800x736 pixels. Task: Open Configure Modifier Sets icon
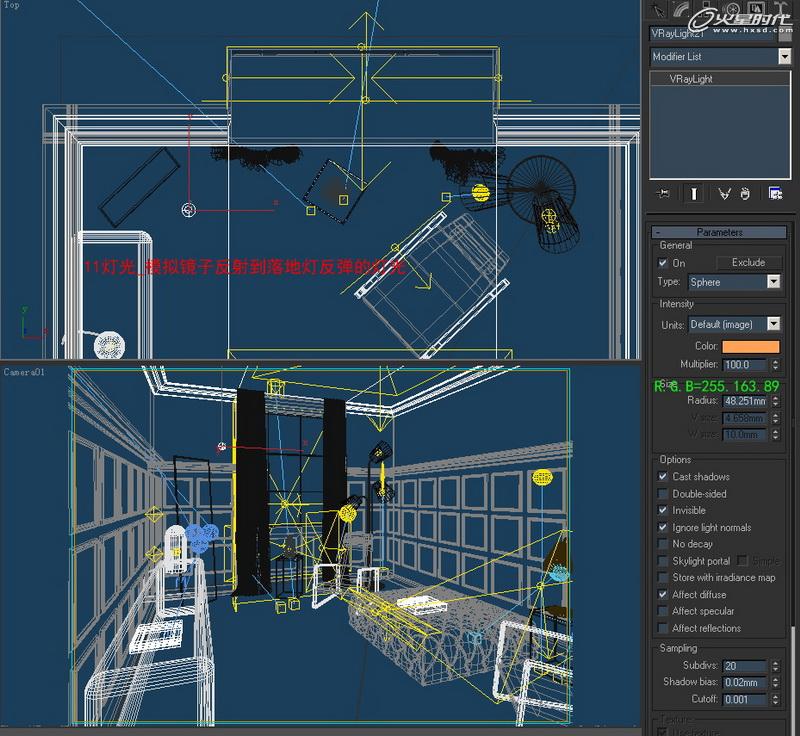776,193
